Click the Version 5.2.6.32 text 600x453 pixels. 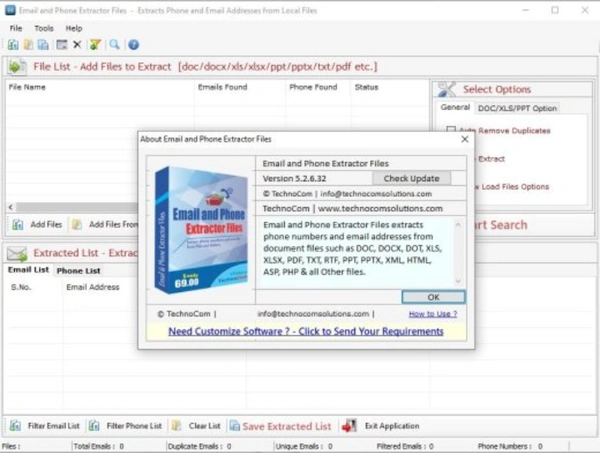click(x=294, y=178)
